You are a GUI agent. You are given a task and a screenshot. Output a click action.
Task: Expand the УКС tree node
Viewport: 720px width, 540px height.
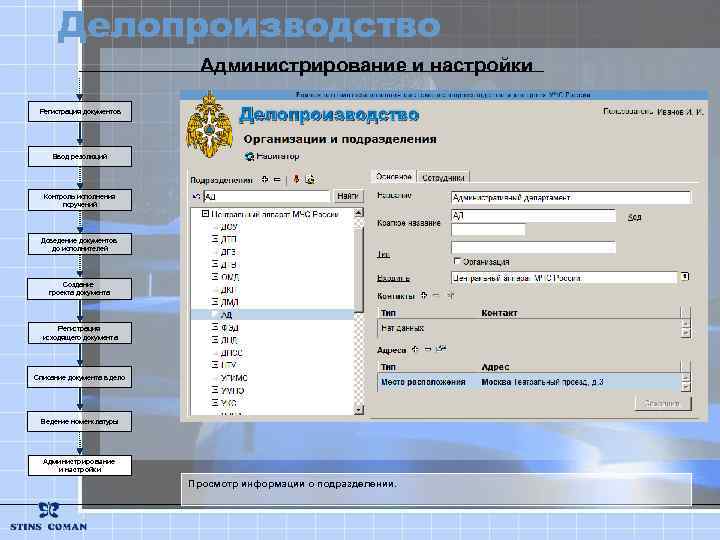215,403
